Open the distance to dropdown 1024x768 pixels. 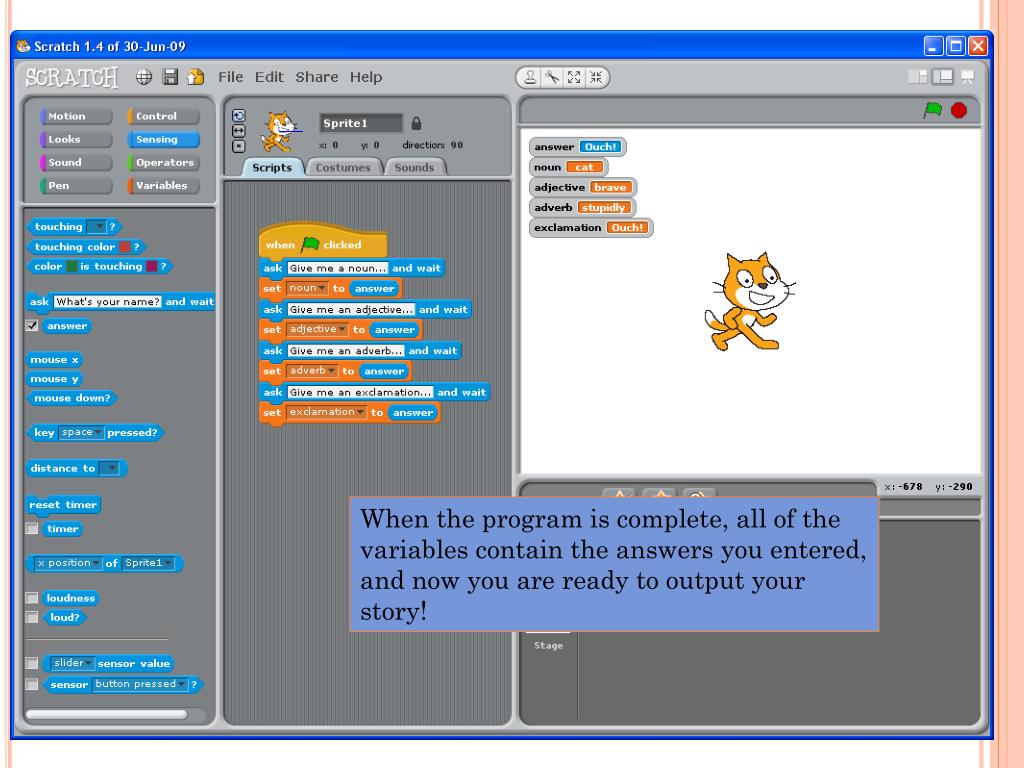109,468
